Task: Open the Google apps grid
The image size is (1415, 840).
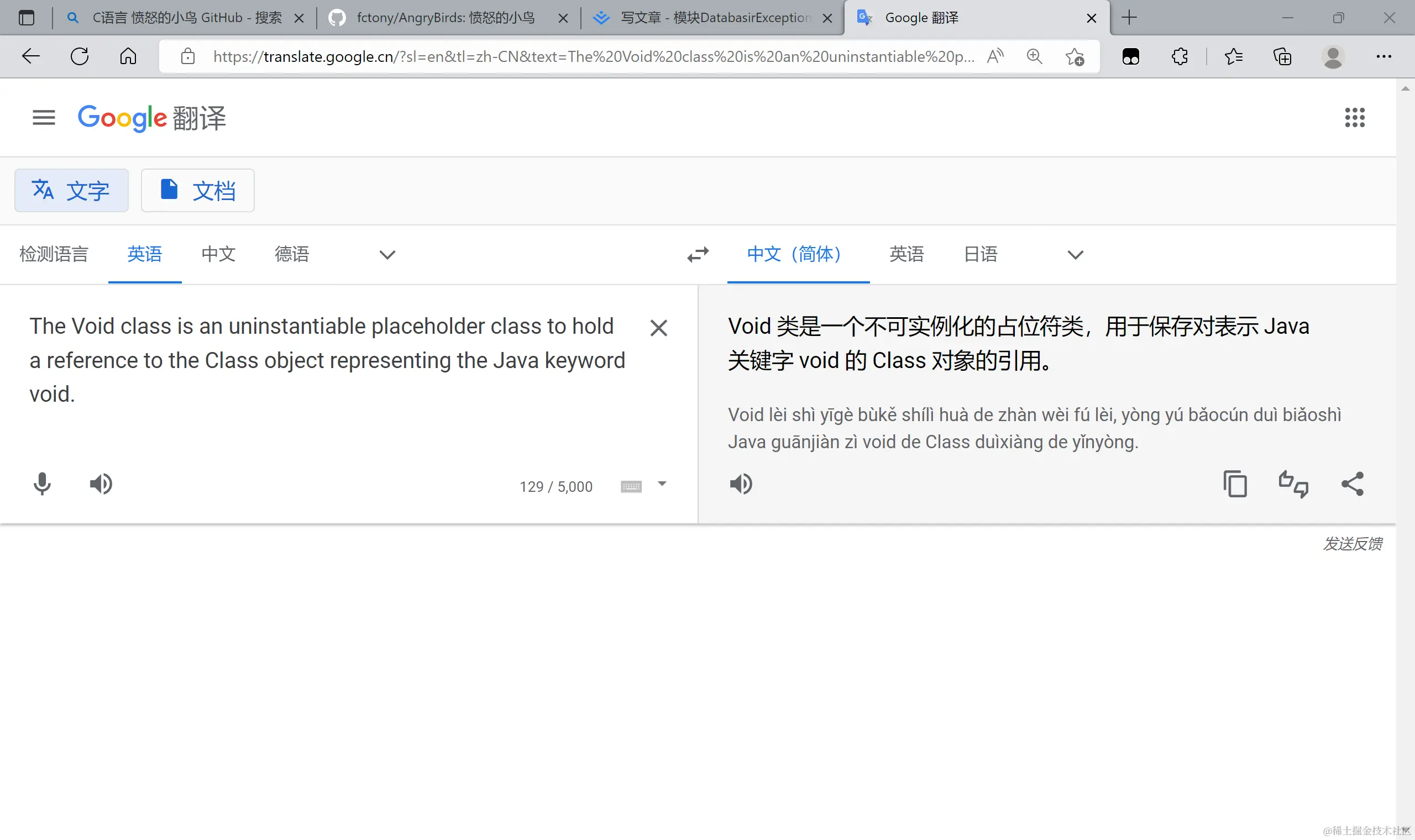Action: coord(1354,118)
